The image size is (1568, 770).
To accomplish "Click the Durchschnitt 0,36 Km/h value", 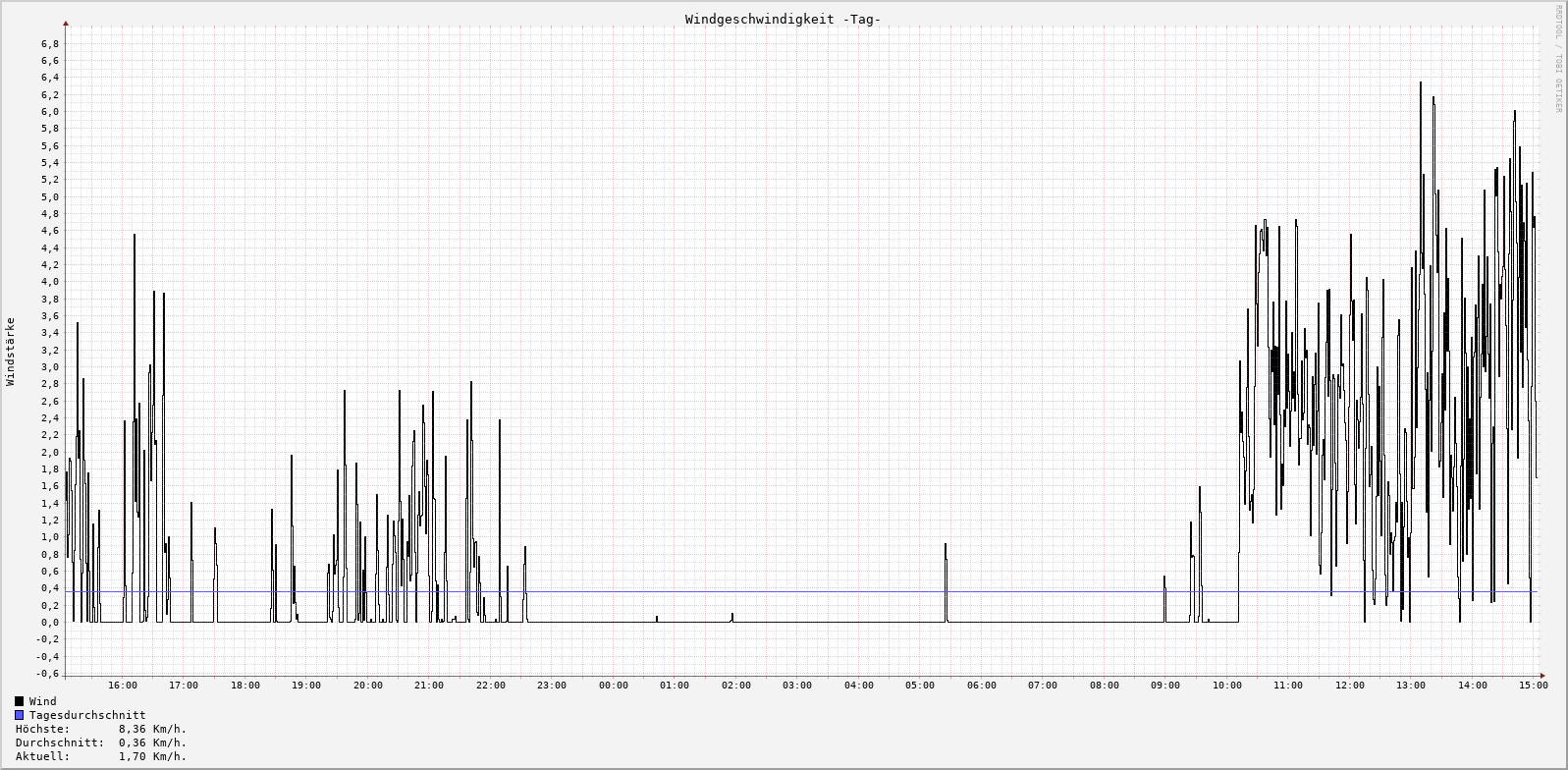I will pos(152,742).
